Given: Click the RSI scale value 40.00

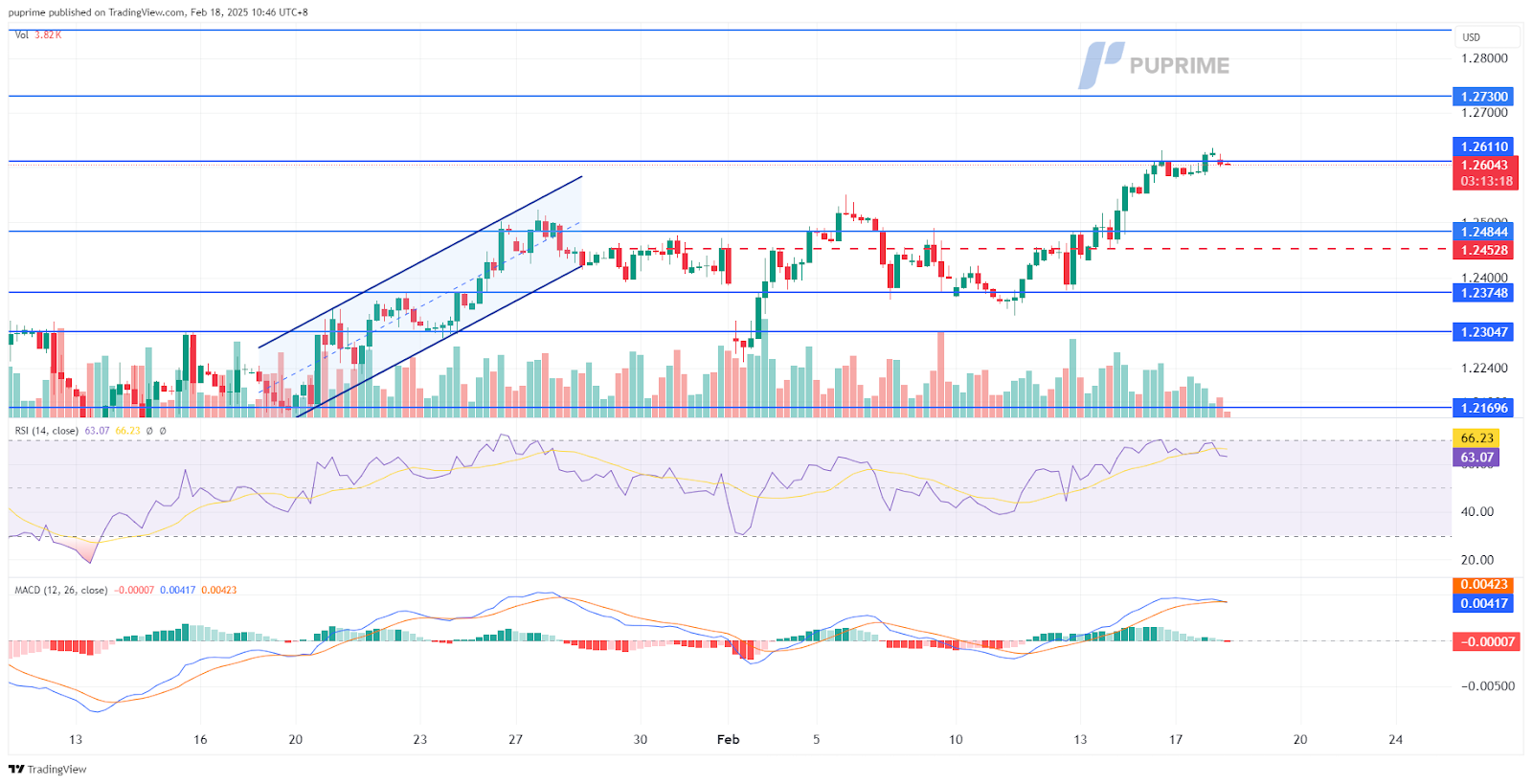Looking at the screenshot, I should [x=1477, y=512].
